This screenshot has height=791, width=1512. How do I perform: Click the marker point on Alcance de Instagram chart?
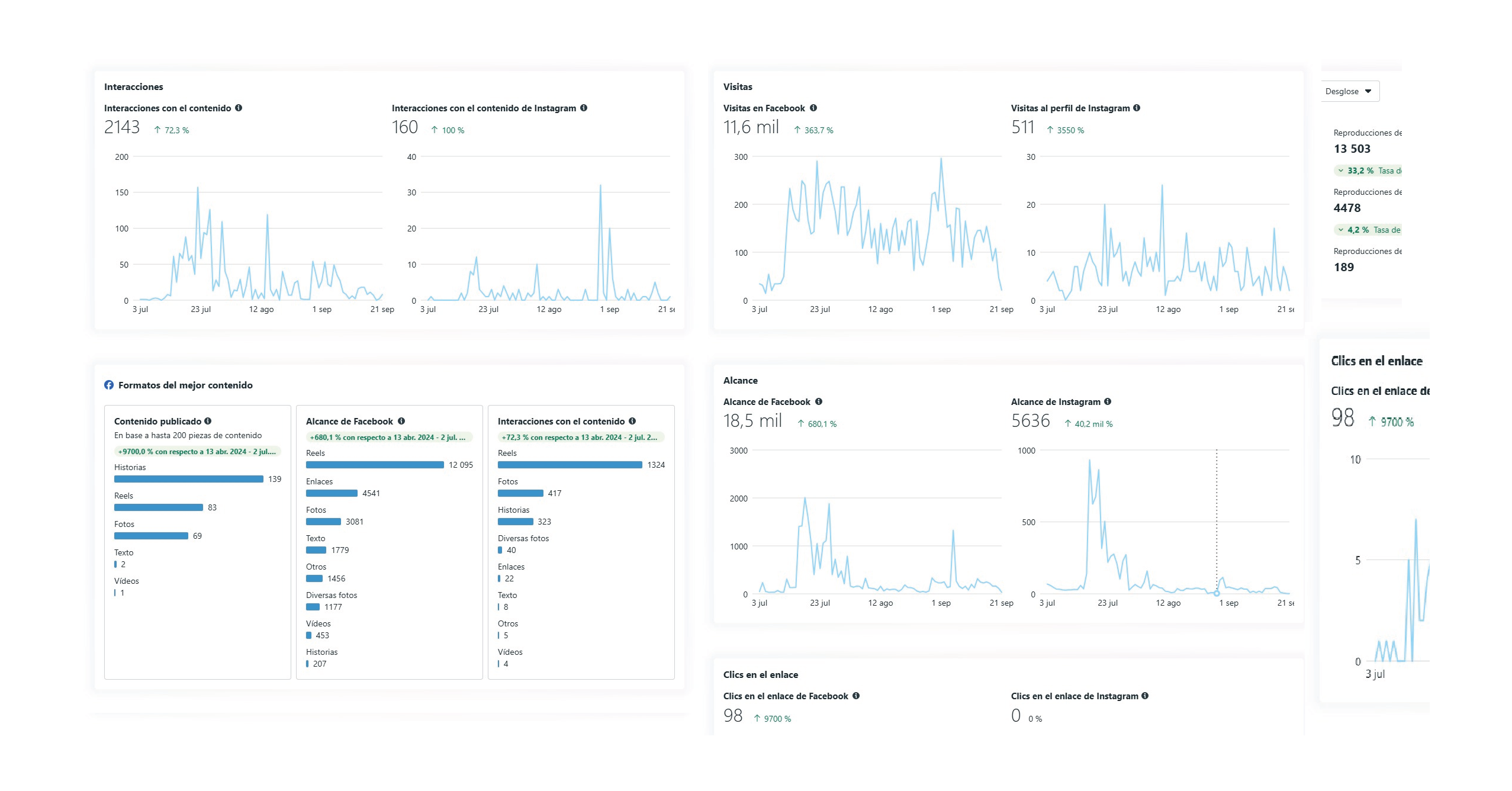1217,593
